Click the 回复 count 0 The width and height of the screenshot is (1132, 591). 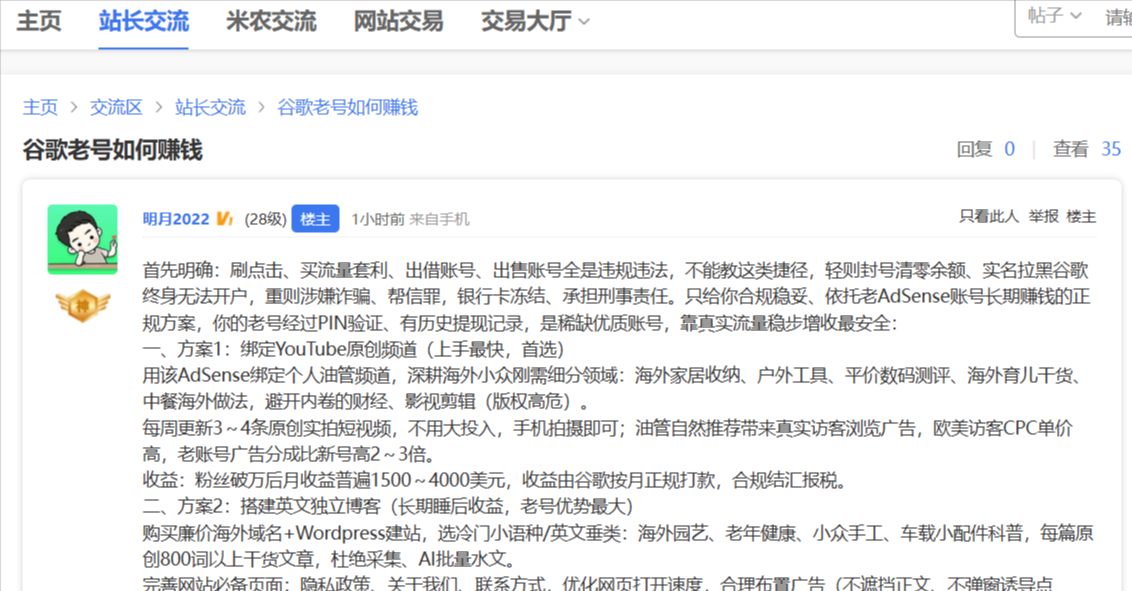pyautogui.click(x=1009, y=149)
